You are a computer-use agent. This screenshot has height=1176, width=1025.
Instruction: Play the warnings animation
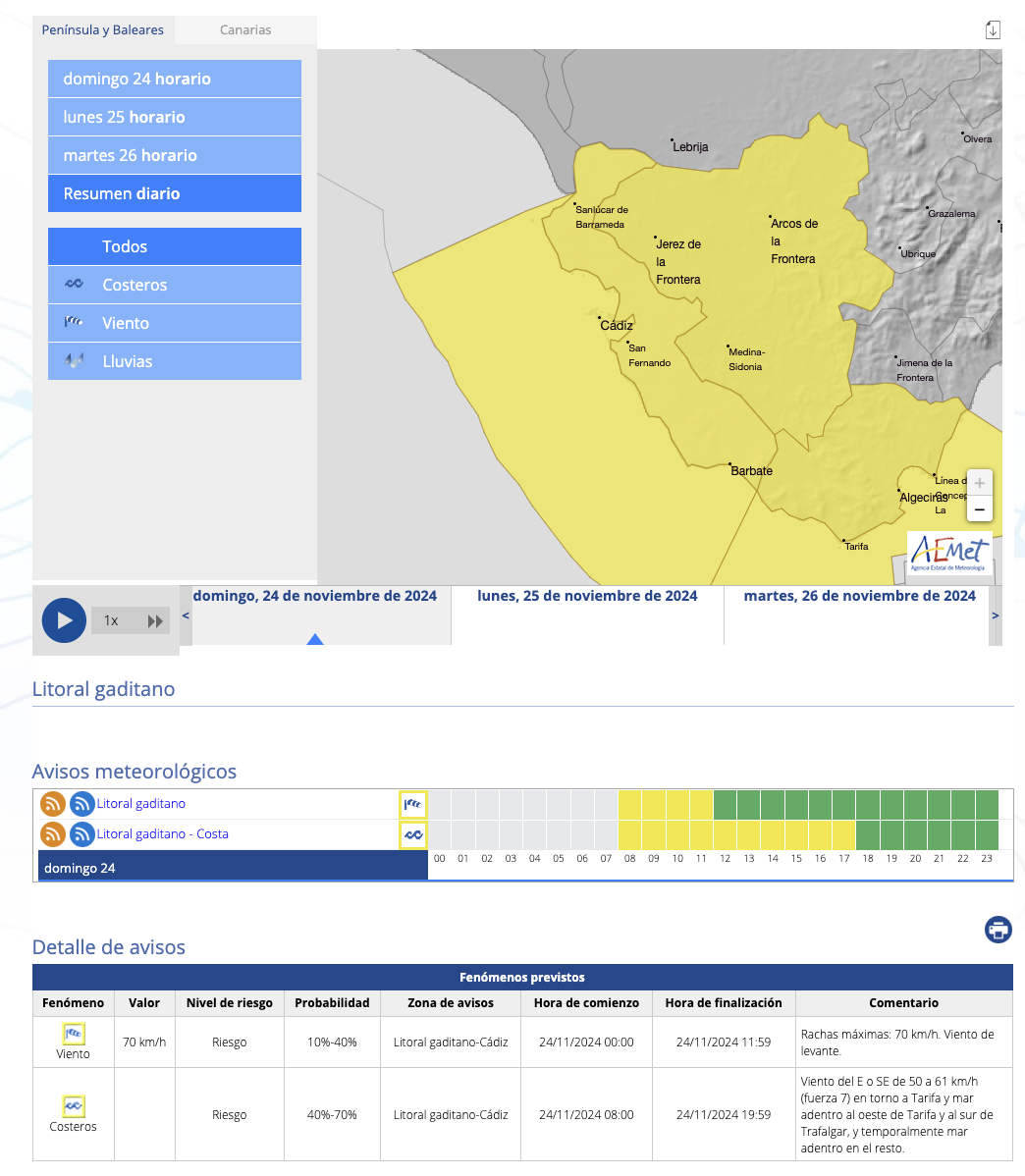tap(64, 620)
